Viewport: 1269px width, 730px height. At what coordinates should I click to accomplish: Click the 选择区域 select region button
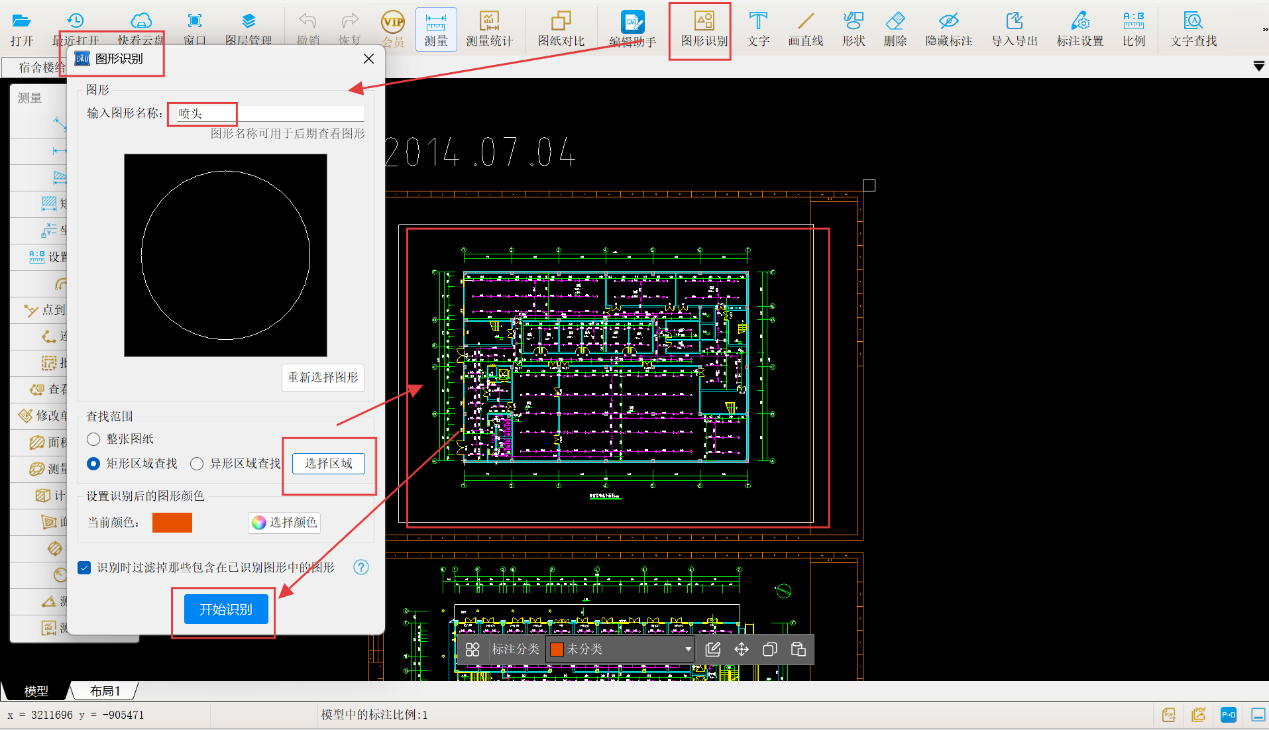pos(328,464)
